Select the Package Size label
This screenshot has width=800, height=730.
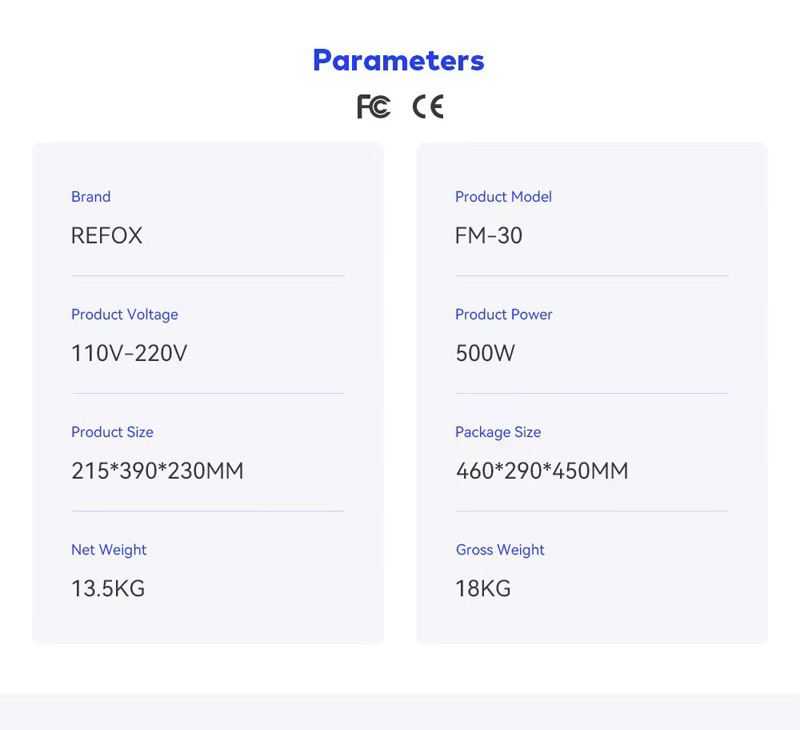click(498, 433)
